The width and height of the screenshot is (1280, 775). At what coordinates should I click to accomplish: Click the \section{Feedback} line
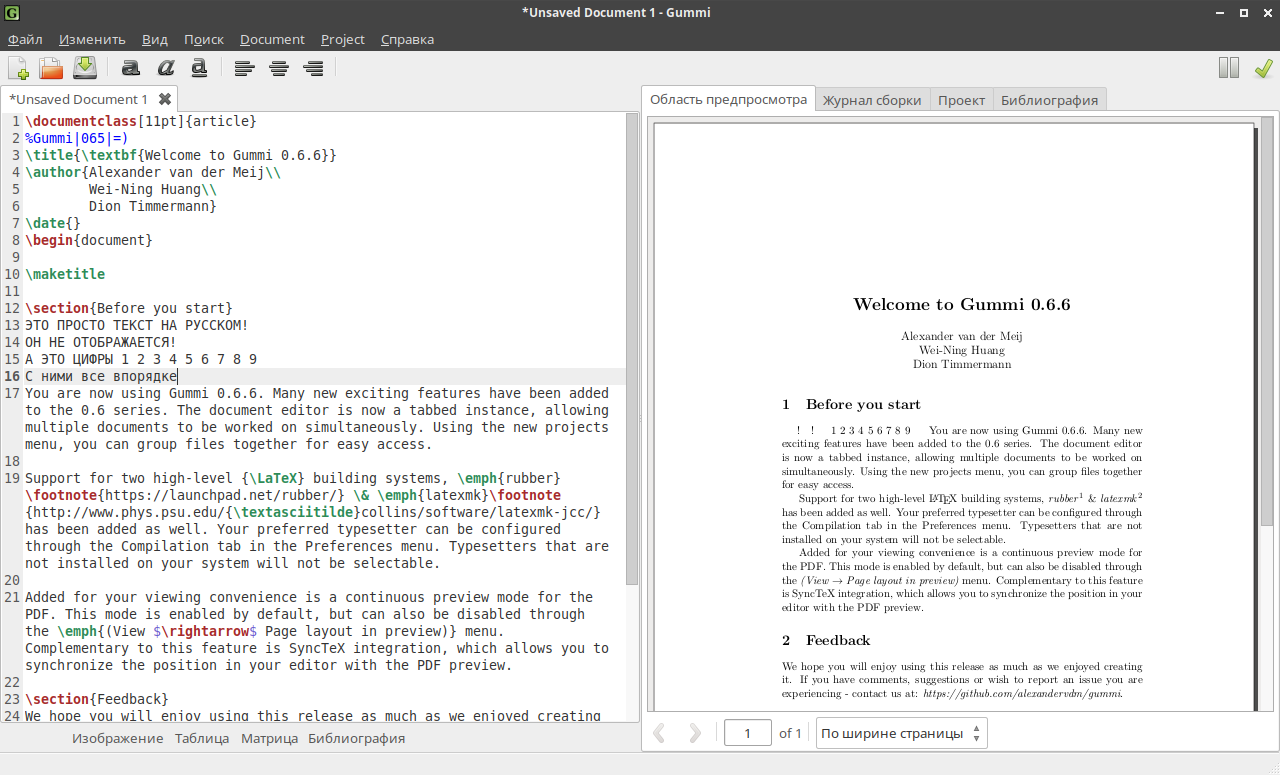[x=97, y=699]
